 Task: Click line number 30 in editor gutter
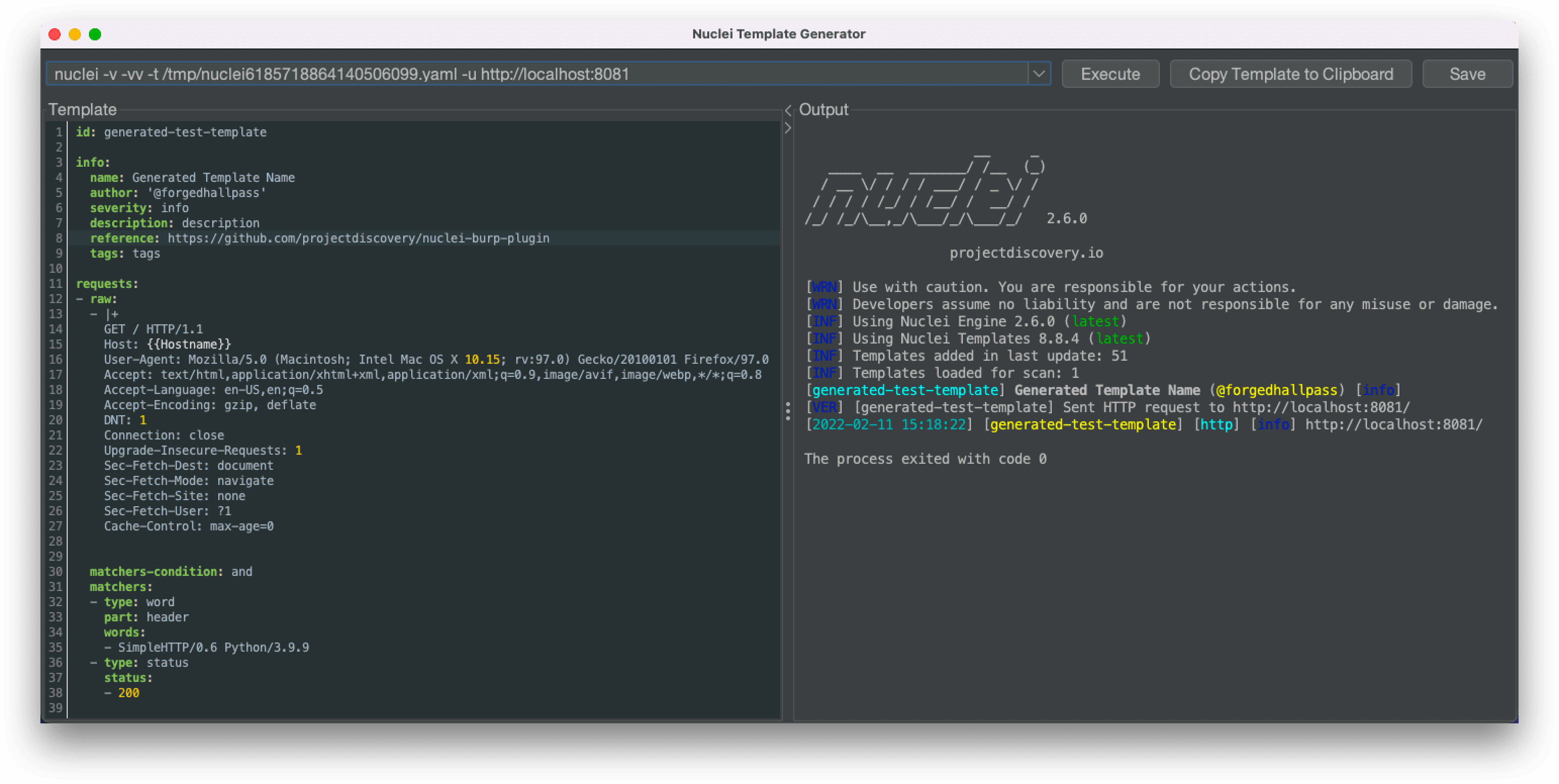click(55, 572)
